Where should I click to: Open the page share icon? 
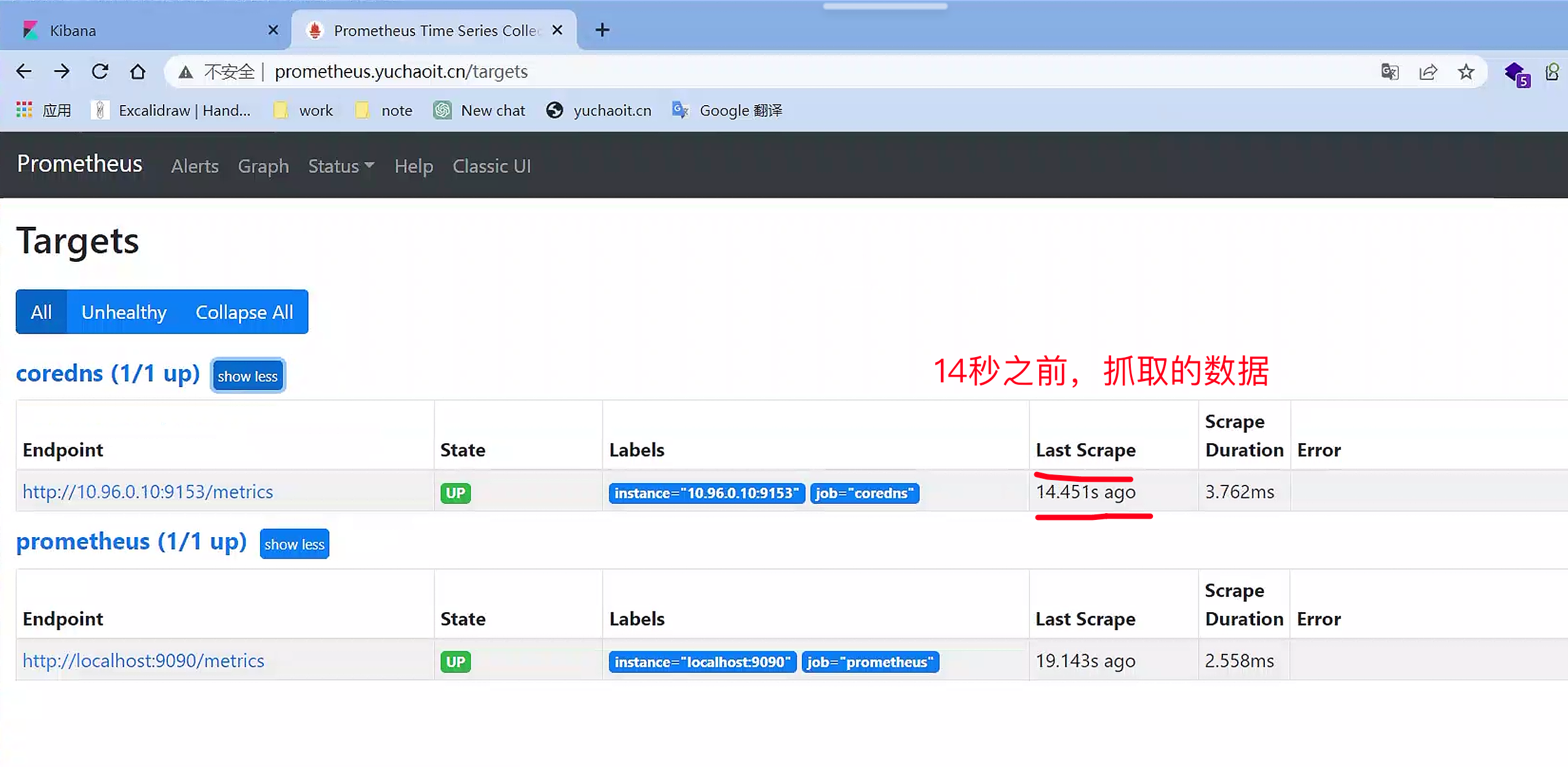tap(1428, 72)
